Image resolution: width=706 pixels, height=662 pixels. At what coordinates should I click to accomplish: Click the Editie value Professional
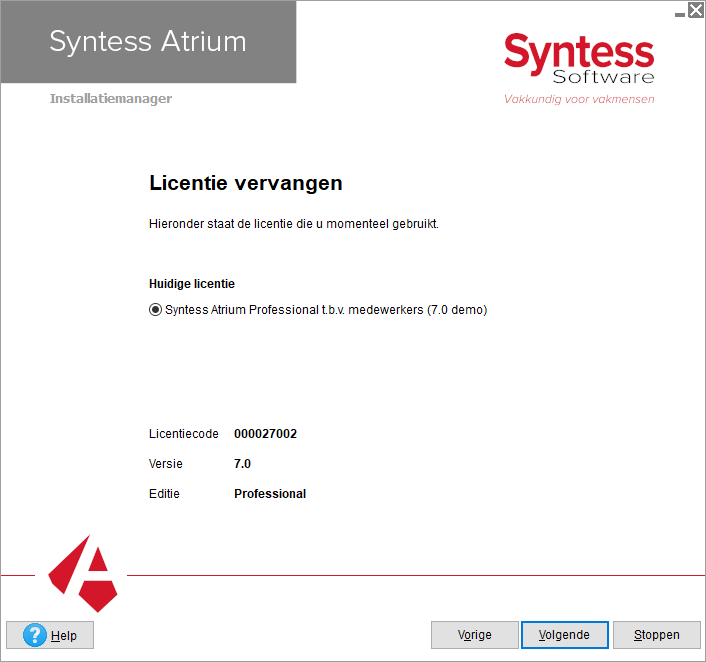270,494
